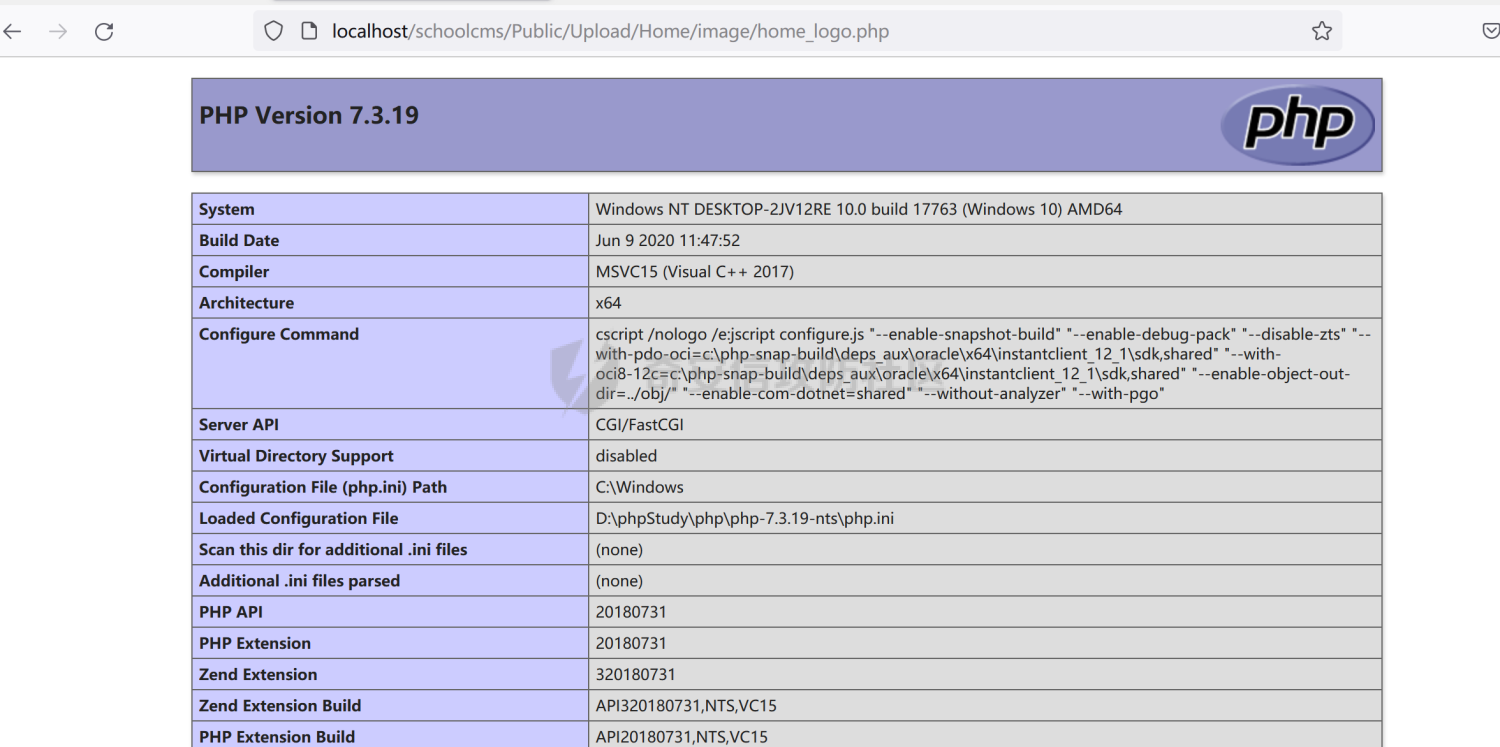This screenshot has height=747, width=1500.
Task: Click the PHP logo image
Action: (x=1297, y=125)
